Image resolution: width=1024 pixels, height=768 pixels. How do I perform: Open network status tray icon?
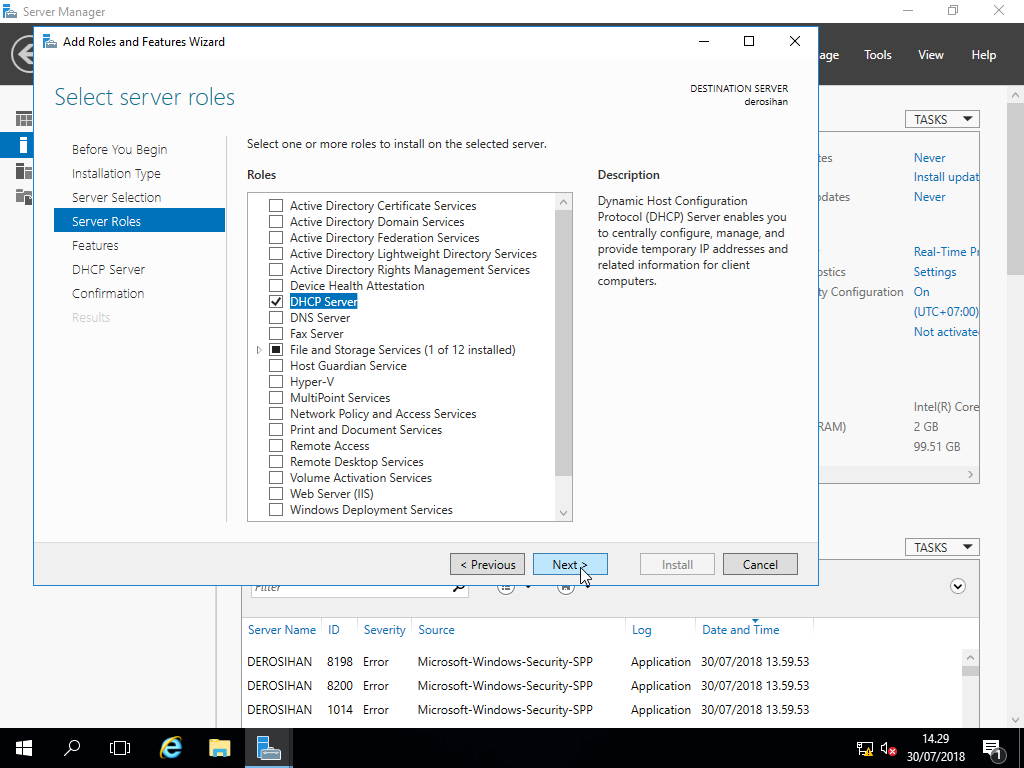(x=865, y=748)
